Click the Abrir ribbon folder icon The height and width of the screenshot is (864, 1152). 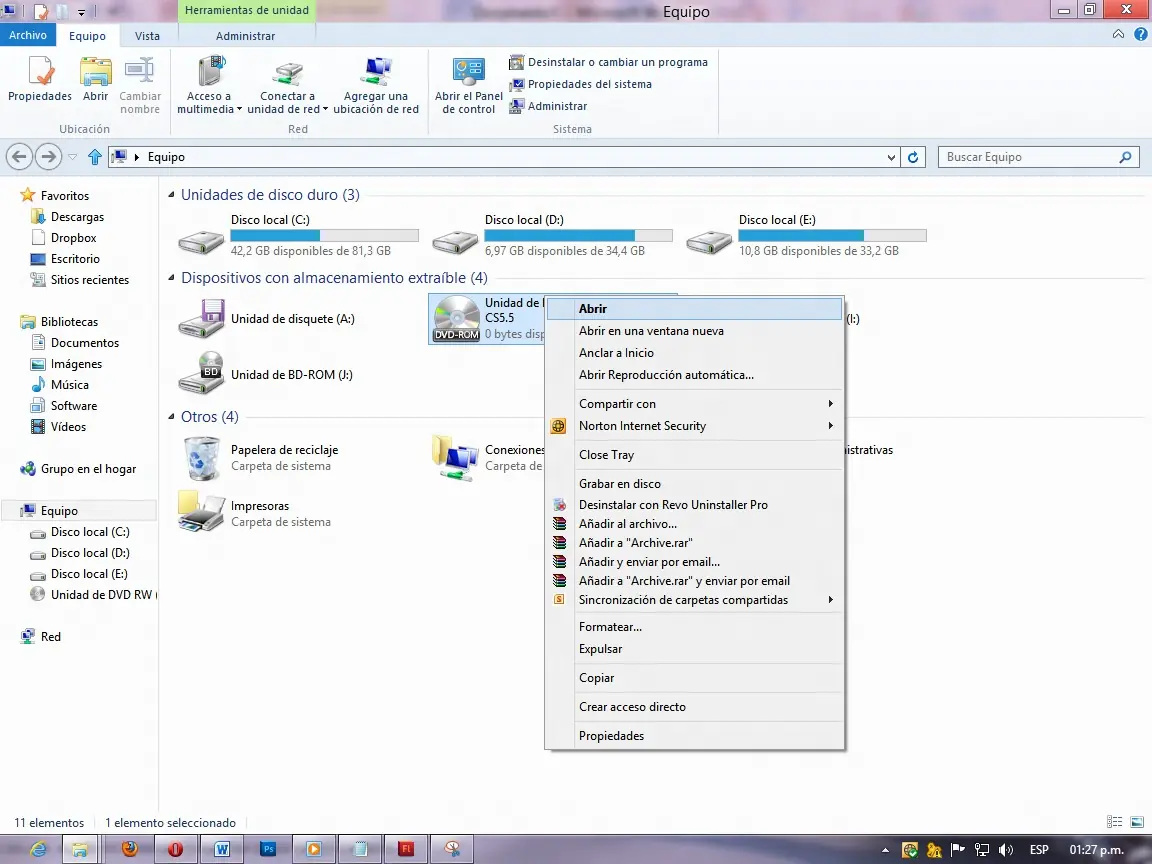tap(96, 72)
